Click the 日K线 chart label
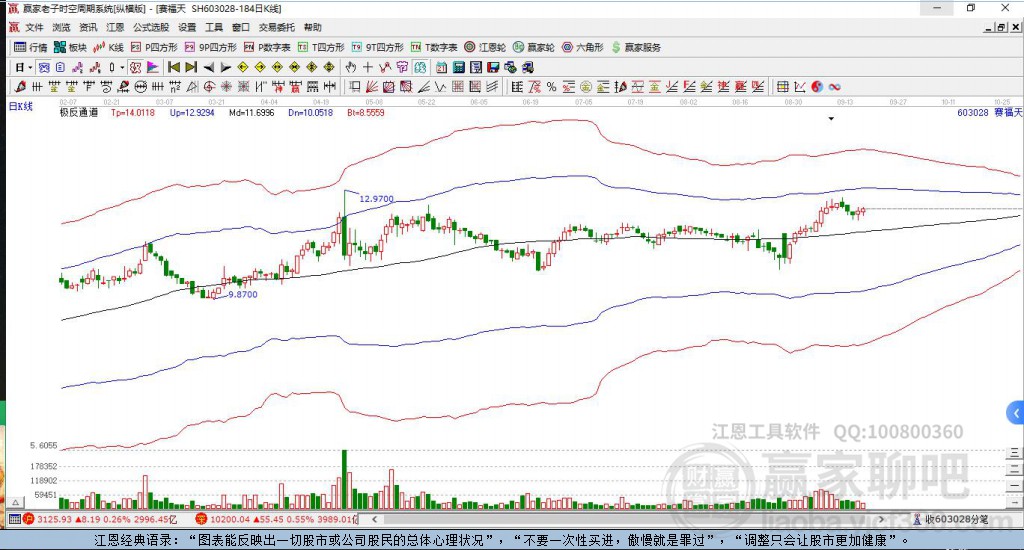The width and height of the screenshot is (1024, 550). [20, 106]
